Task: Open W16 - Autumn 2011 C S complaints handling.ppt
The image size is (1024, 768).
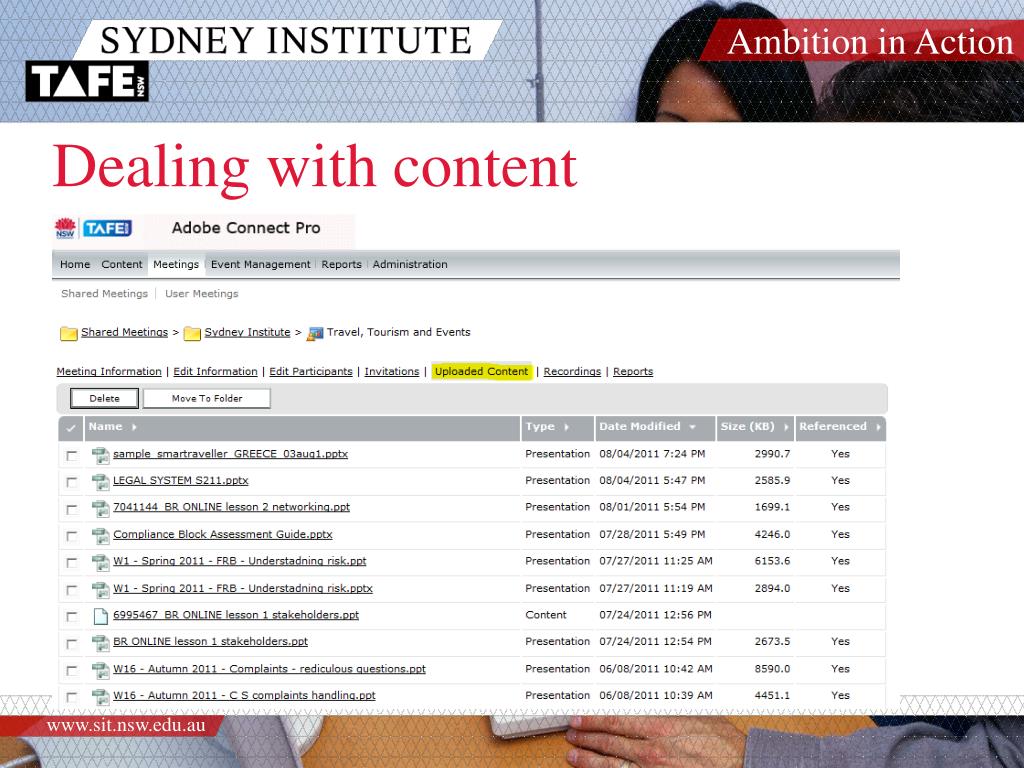Action: click(x=244, y=696)
